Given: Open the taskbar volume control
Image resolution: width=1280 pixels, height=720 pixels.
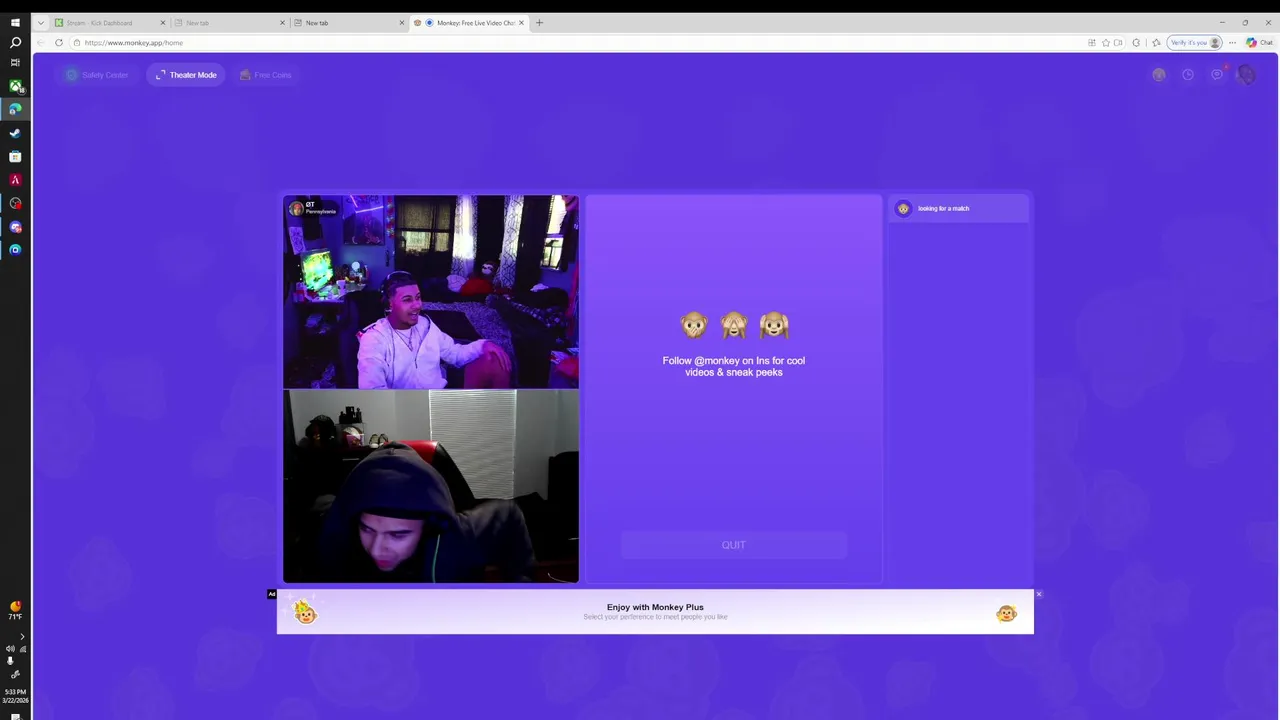Looking at the screenshot, I should [10, 649].
